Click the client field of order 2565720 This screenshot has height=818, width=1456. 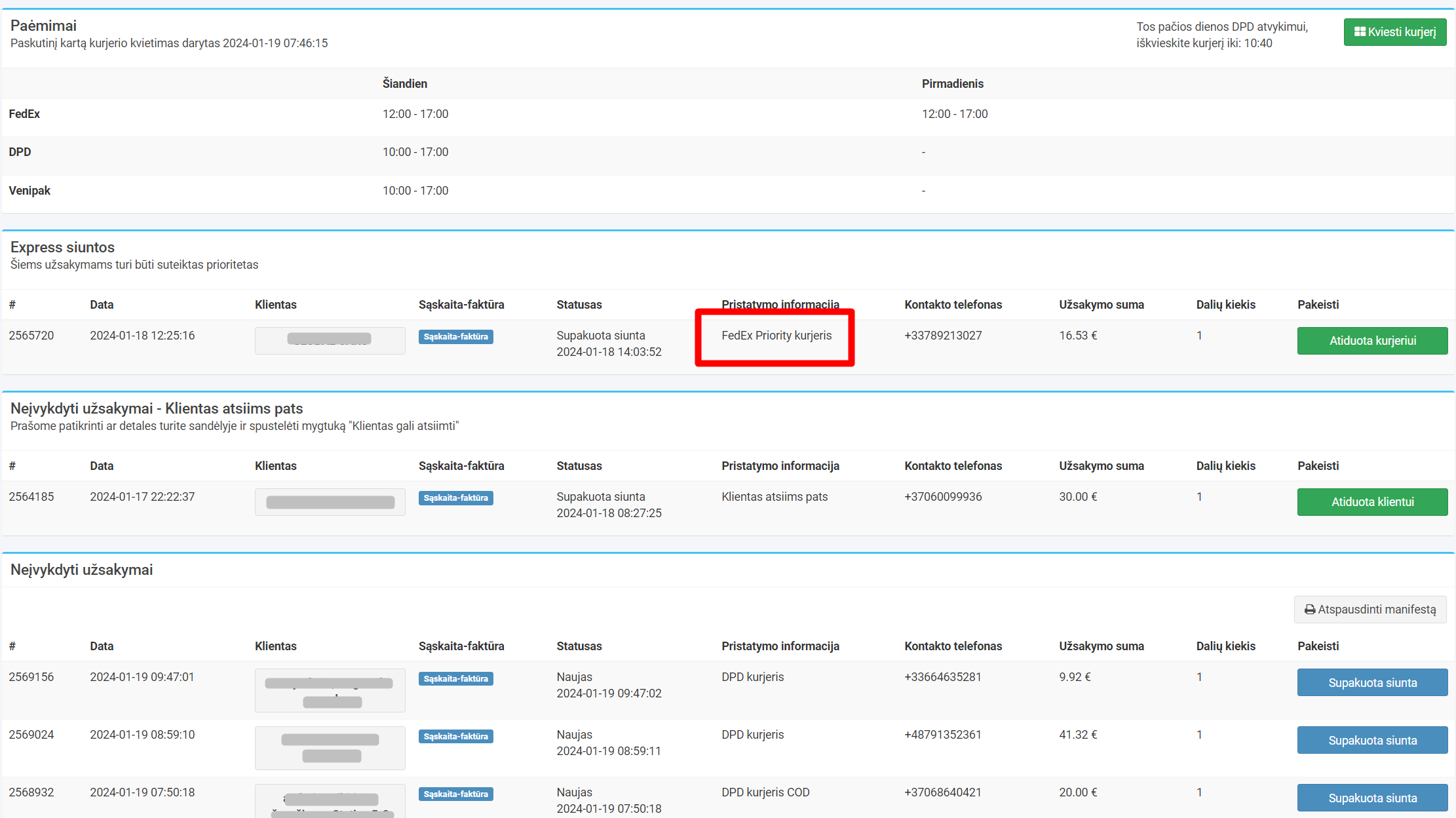point(330,340)
